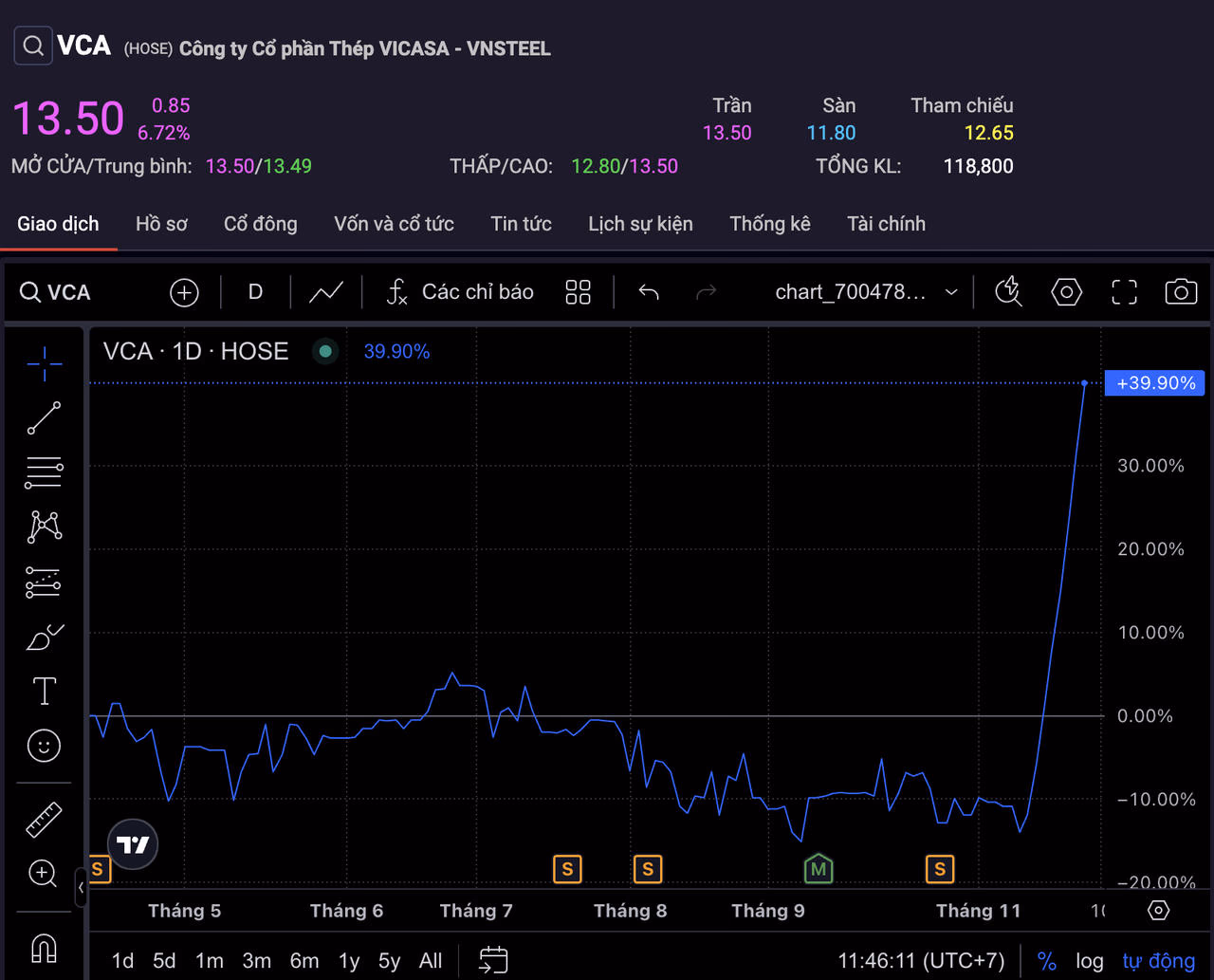
Task: Click the green M marker on timeline
Action: 818,868
